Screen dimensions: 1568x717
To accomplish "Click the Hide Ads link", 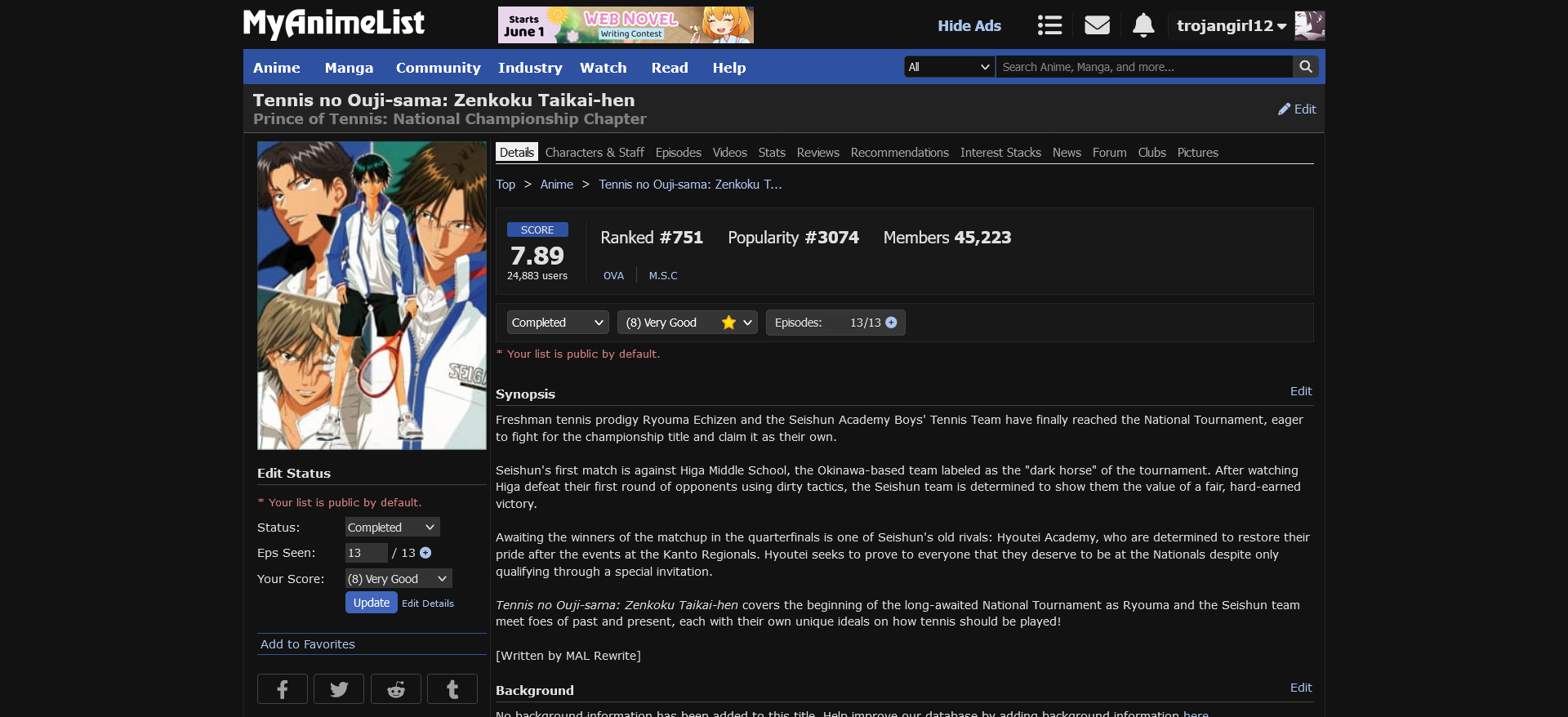I will tap(969, 25).
